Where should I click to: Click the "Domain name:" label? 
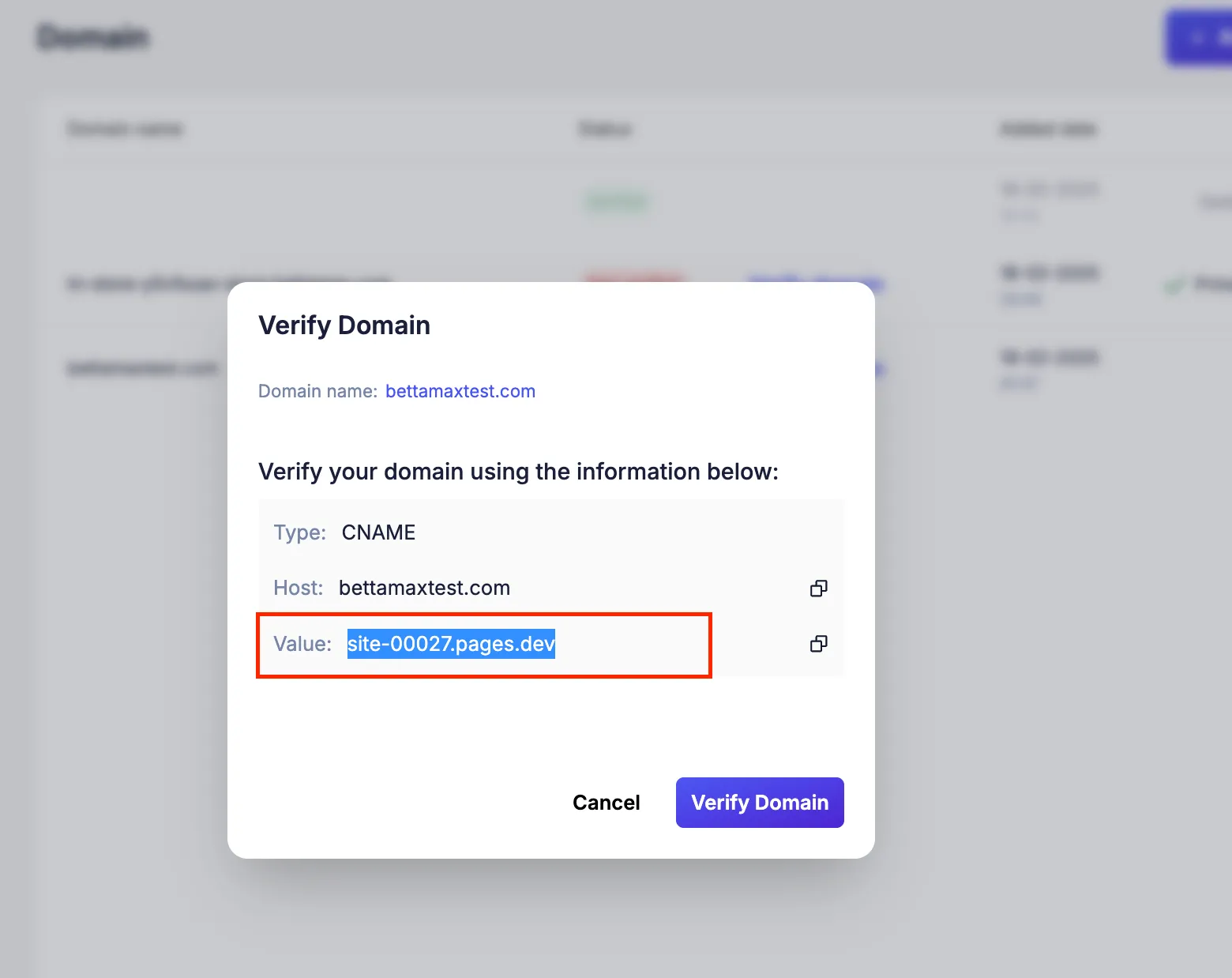pyautogui.click(x=317, y=391)
